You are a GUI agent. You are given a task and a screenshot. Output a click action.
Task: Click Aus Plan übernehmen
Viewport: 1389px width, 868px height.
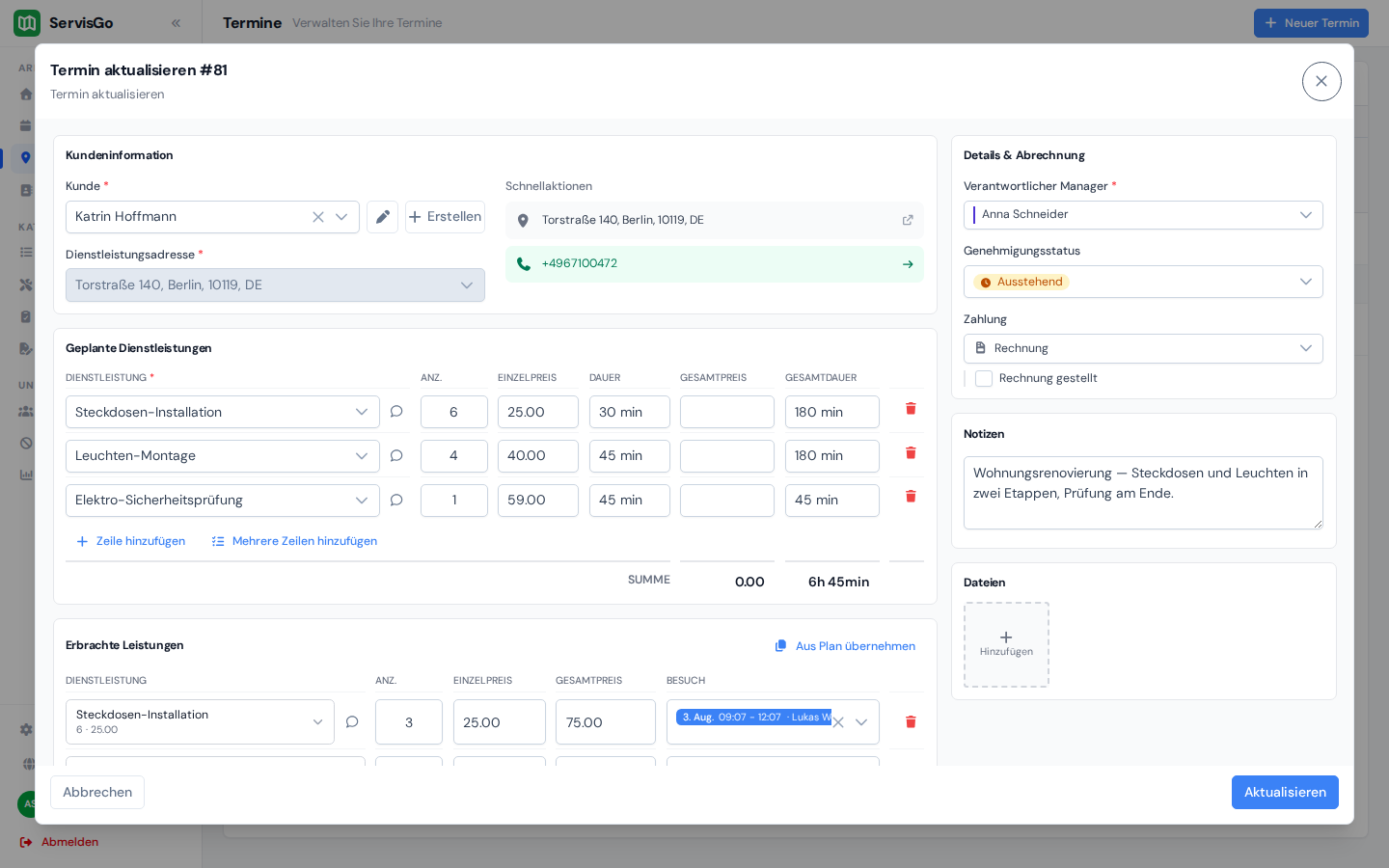pos(845,646)
